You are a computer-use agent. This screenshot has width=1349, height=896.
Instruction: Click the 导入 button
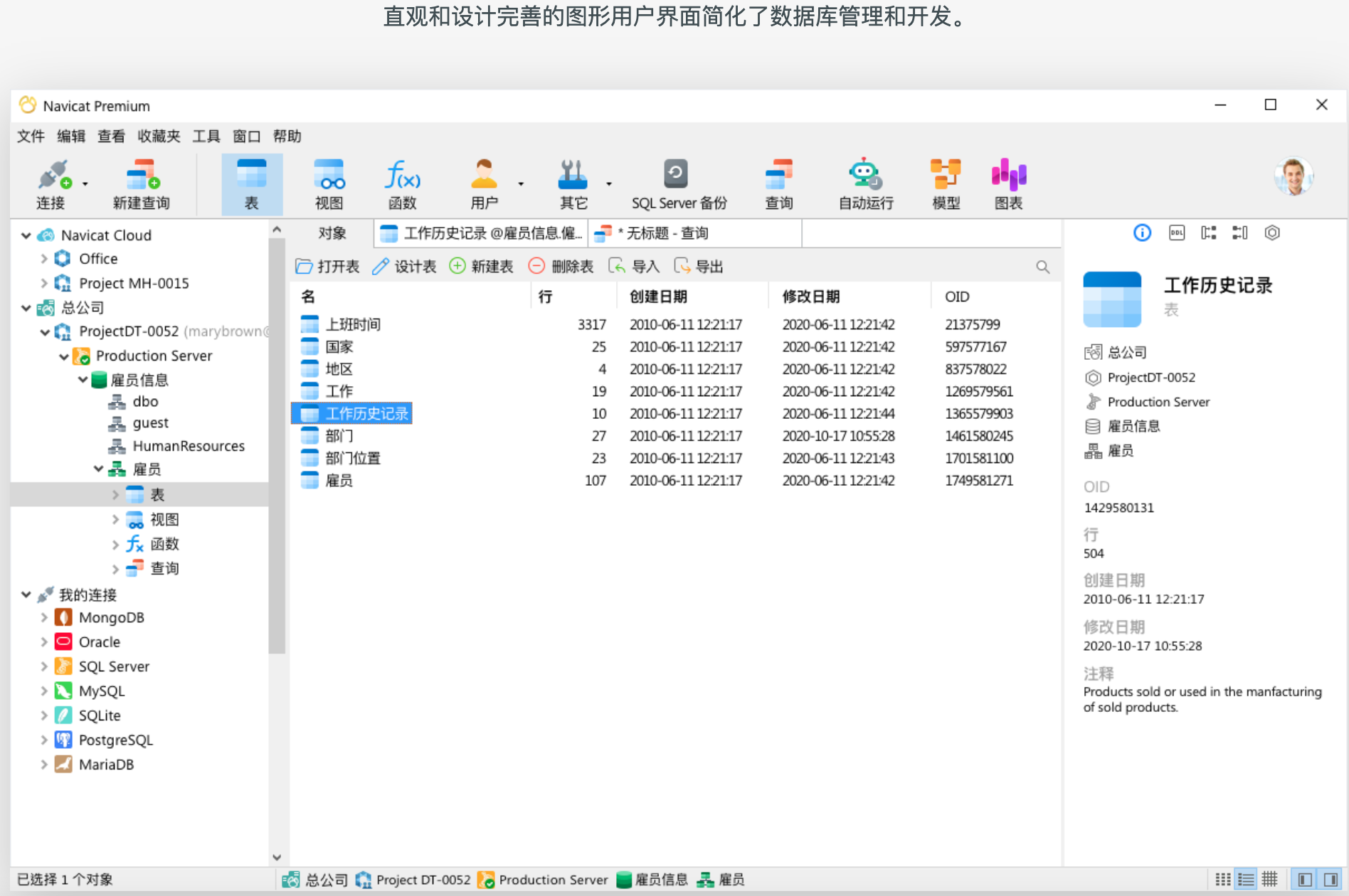pos(634,267)
